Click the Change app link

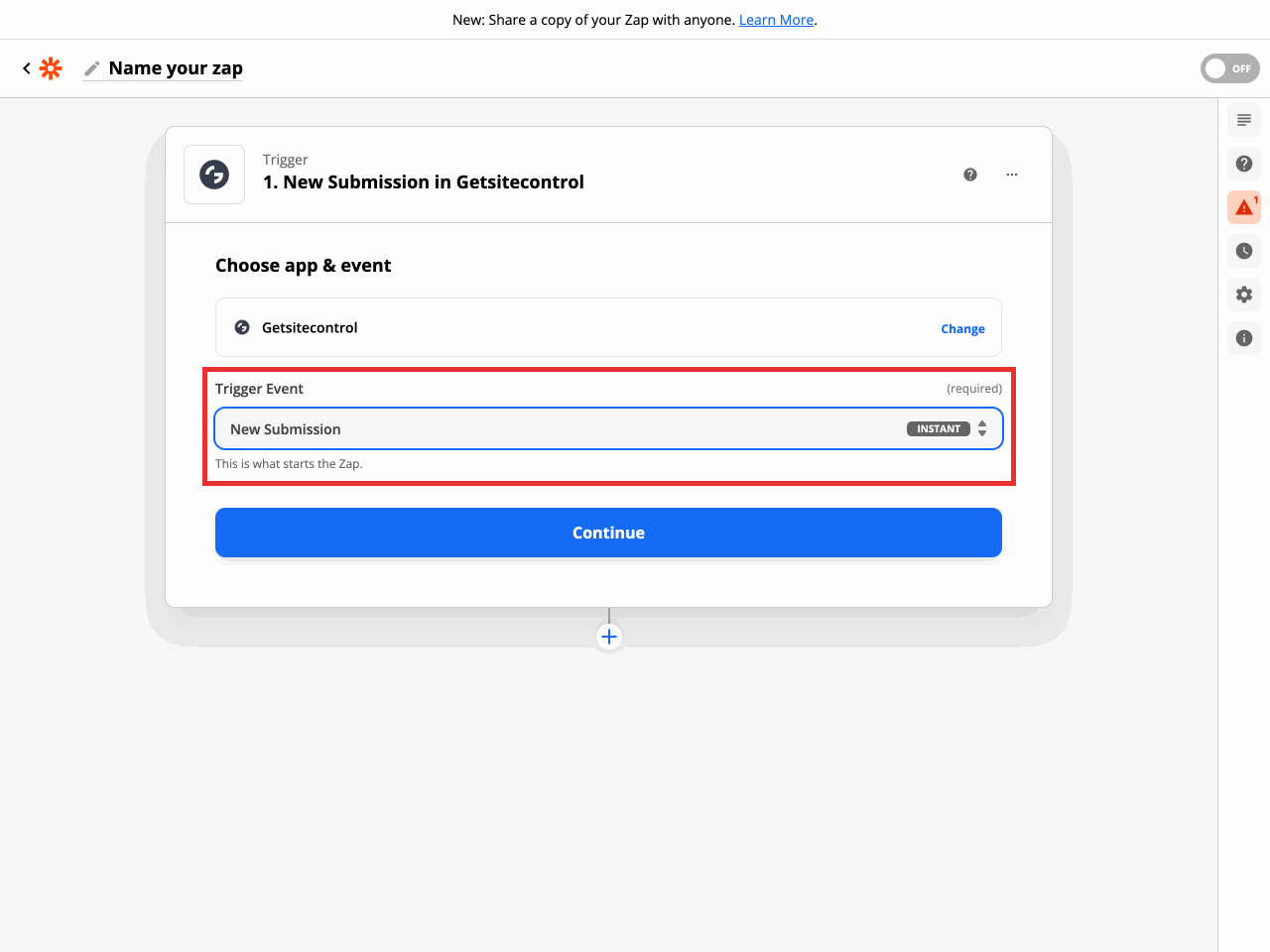[x=962, y=329]
